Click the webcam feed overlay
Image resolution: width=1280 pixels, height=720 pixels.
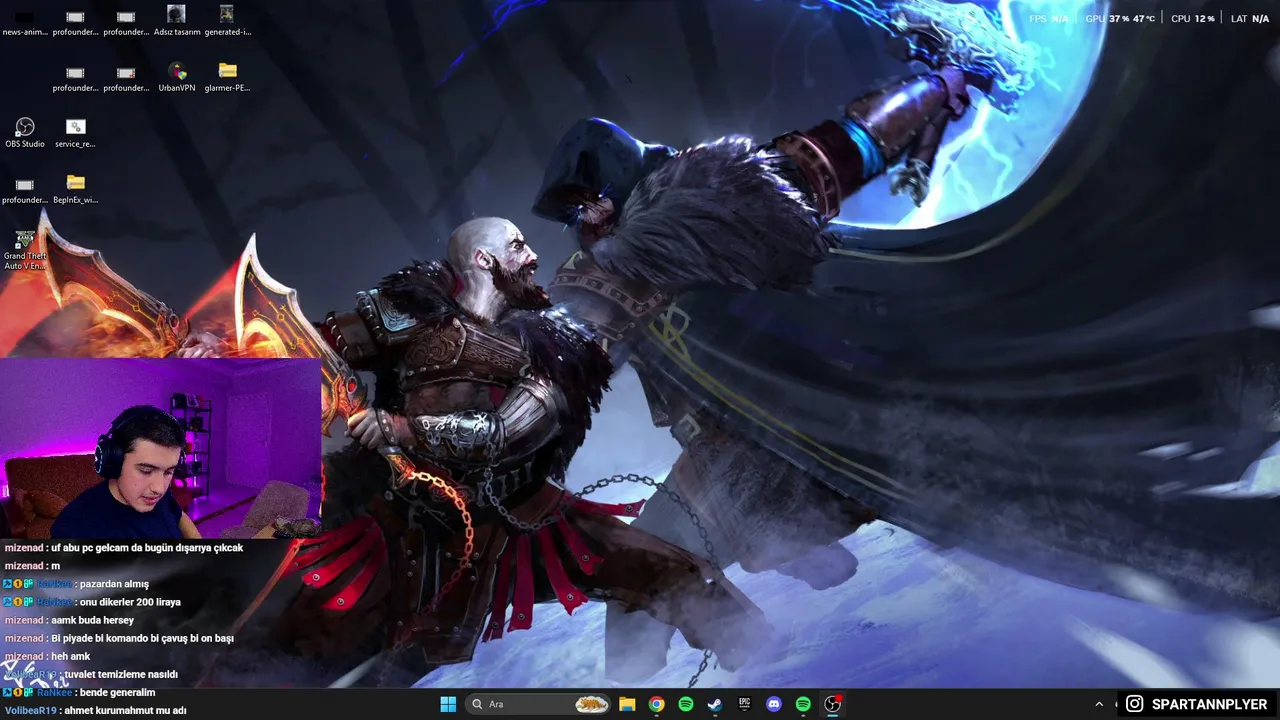click(161, 449)
